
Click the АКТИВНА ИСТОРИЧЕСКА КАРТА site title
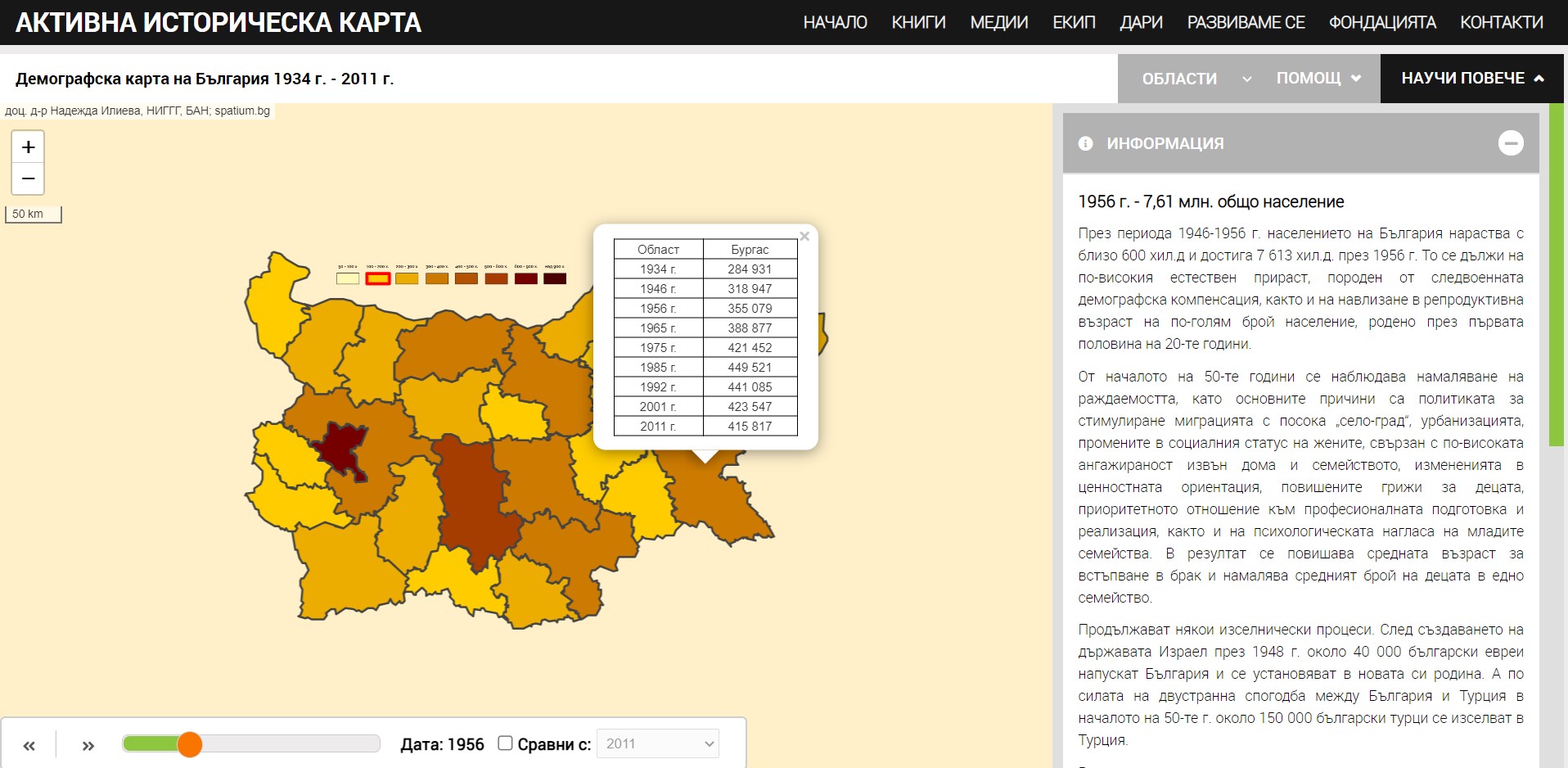219,22
